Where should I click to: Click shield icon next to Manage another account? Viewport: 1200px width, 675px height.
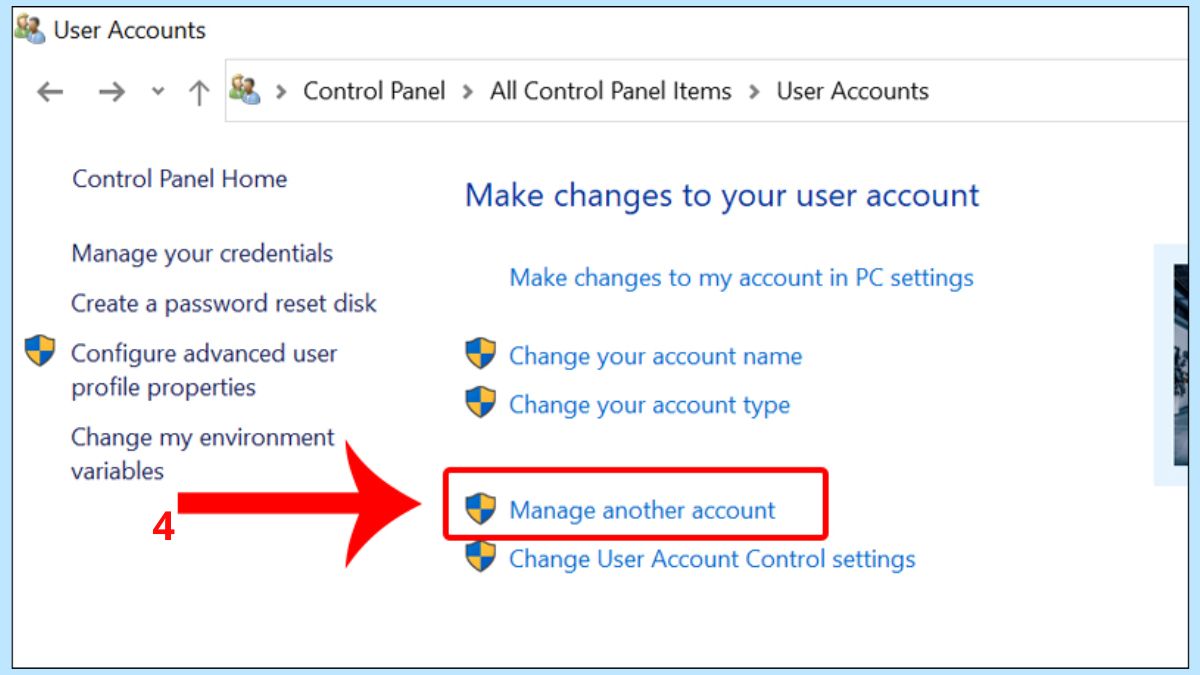[x=481, y=508]
